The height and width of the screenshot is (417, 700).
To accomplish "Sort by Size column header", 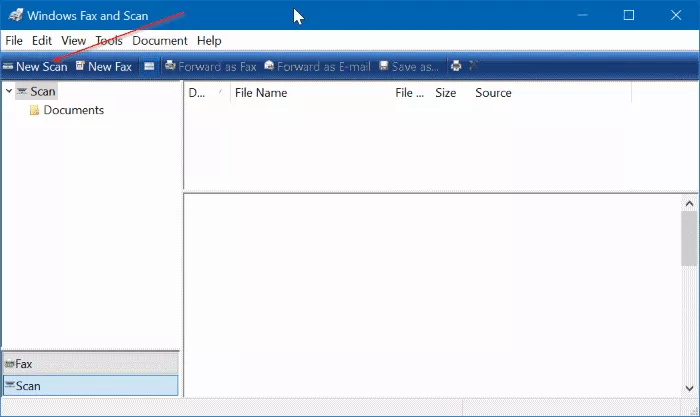I will coord(450,93).
